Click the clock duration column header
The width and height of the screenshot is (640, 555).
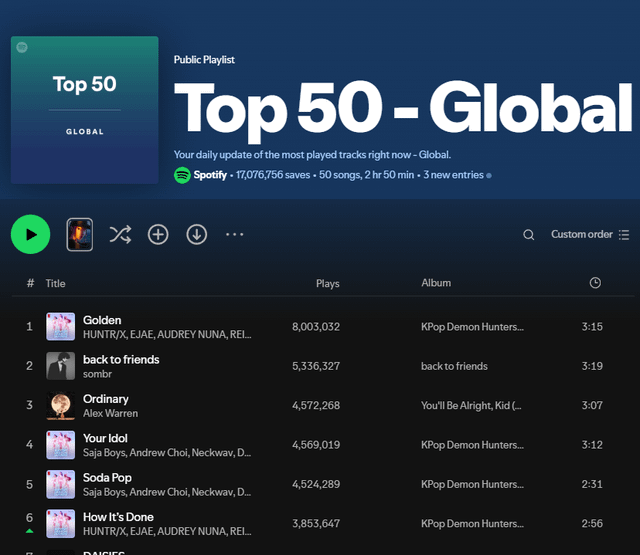(x=595, y=283)
